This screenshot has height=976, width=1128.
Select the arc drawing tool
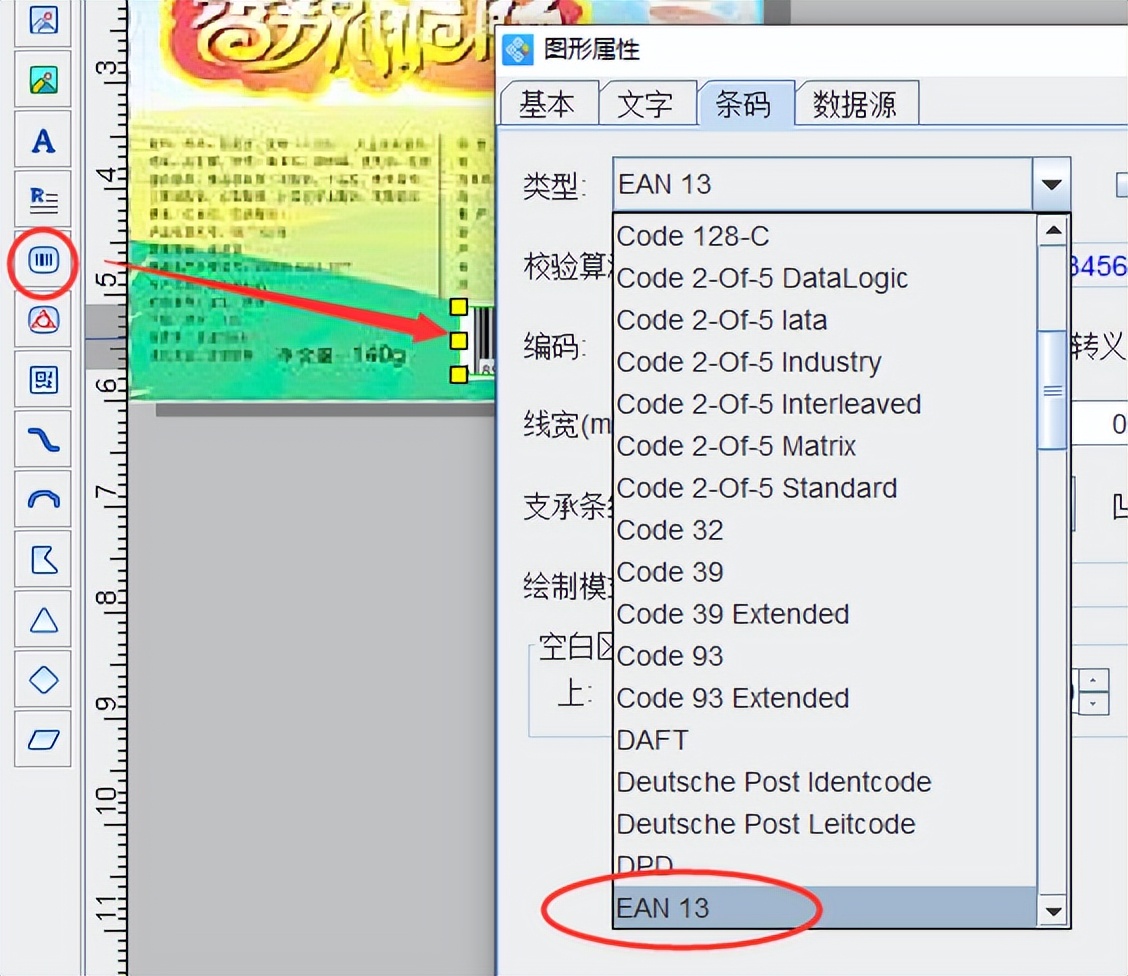43,499
